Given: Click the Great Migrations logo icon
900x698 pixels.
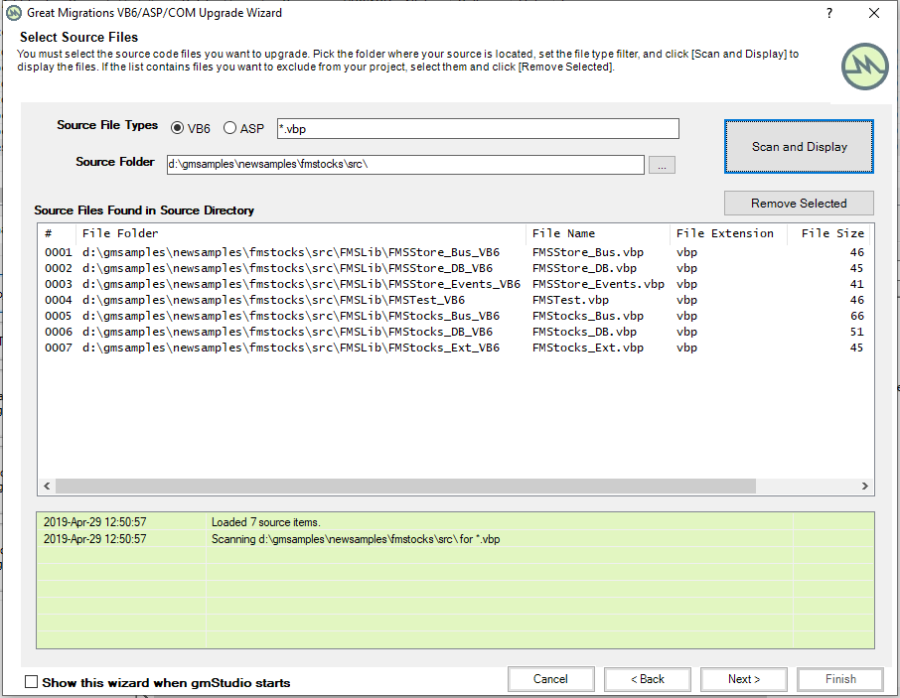Looking at the screenshot, I should (863, 67).
